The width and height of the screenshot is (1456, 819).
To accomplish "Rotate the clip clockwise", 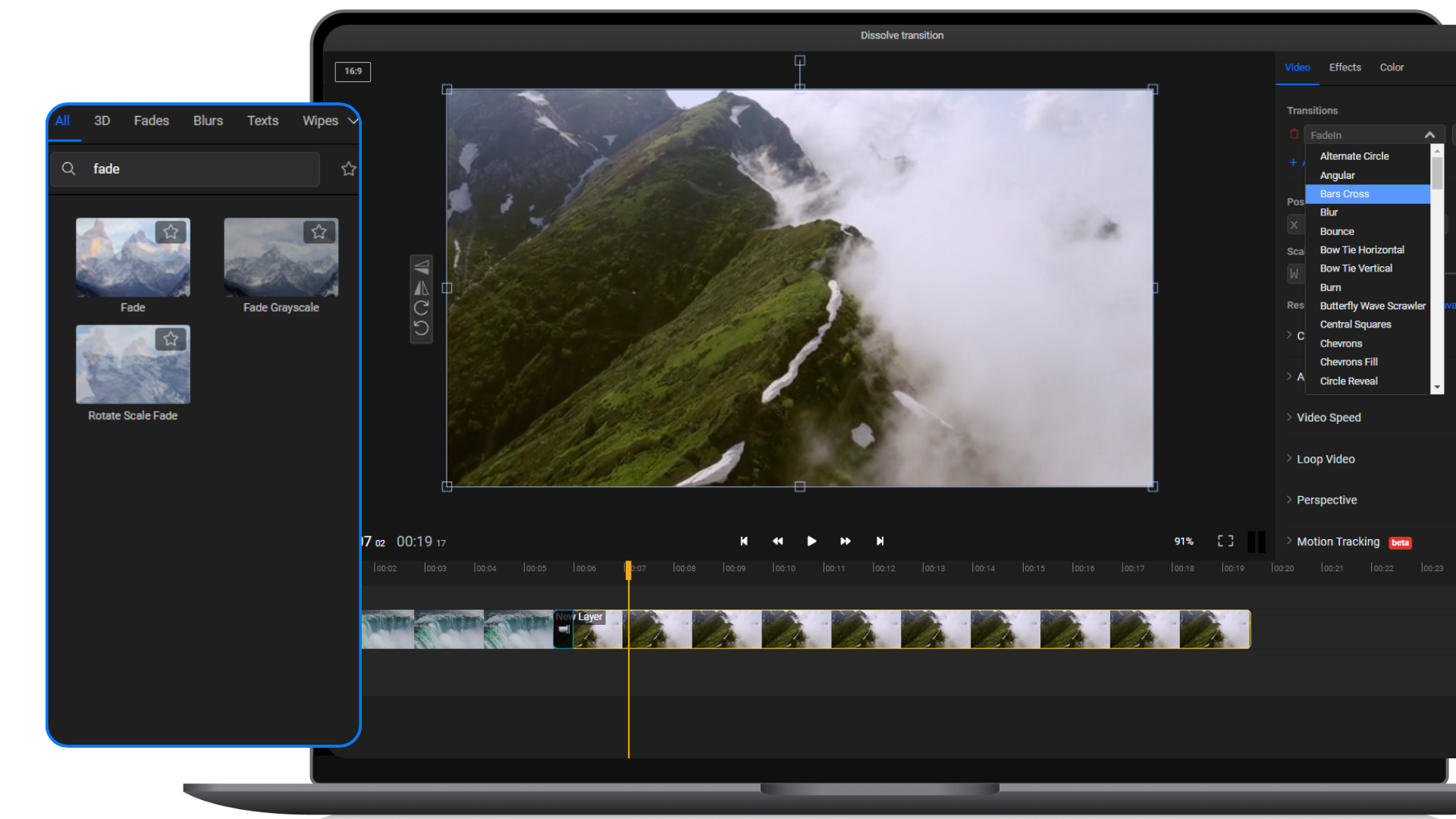I will point(422,308).
